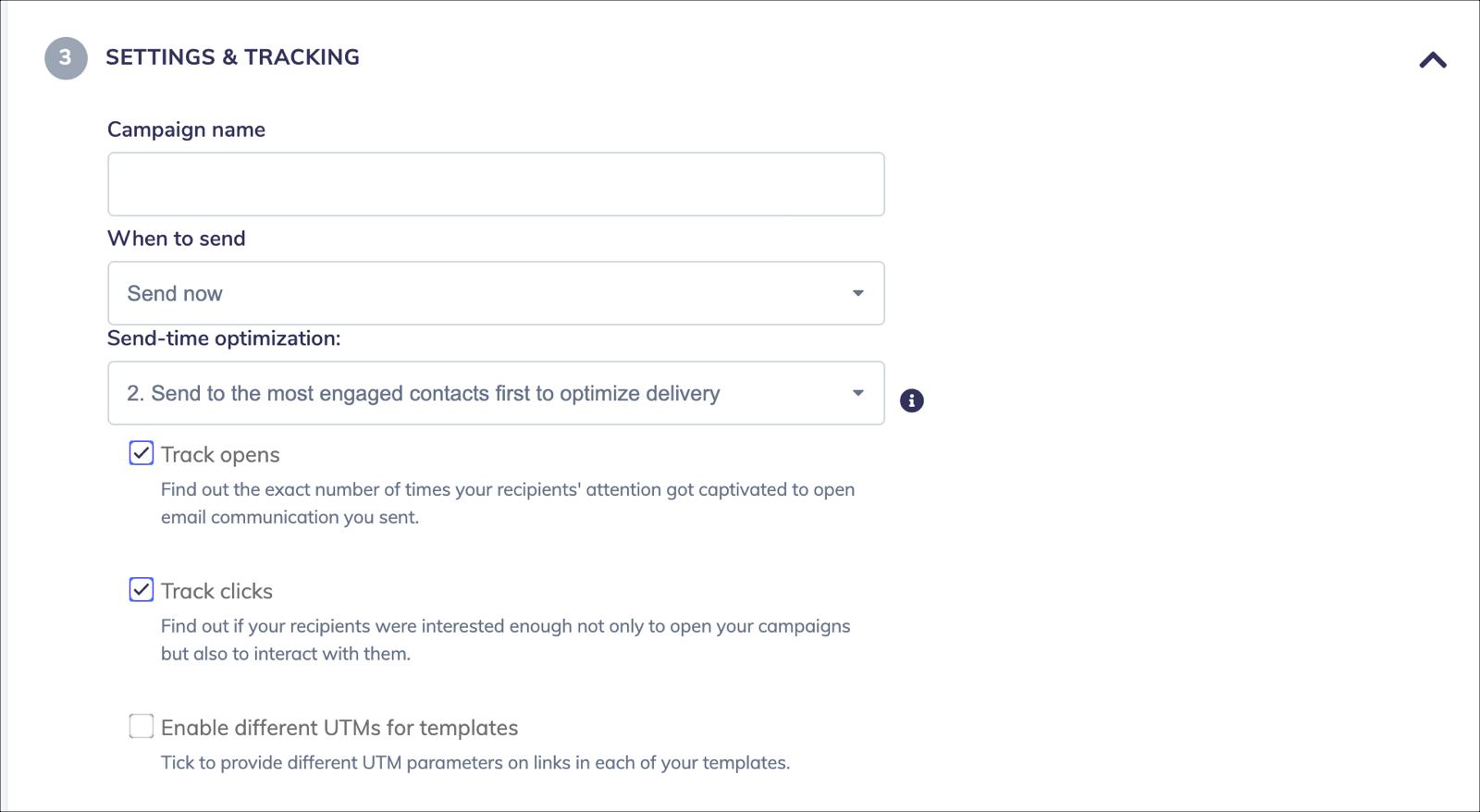This screenshot has height=812, width=1480.
Task: Click the 'When to send' field label
Action: click(177, 239)
